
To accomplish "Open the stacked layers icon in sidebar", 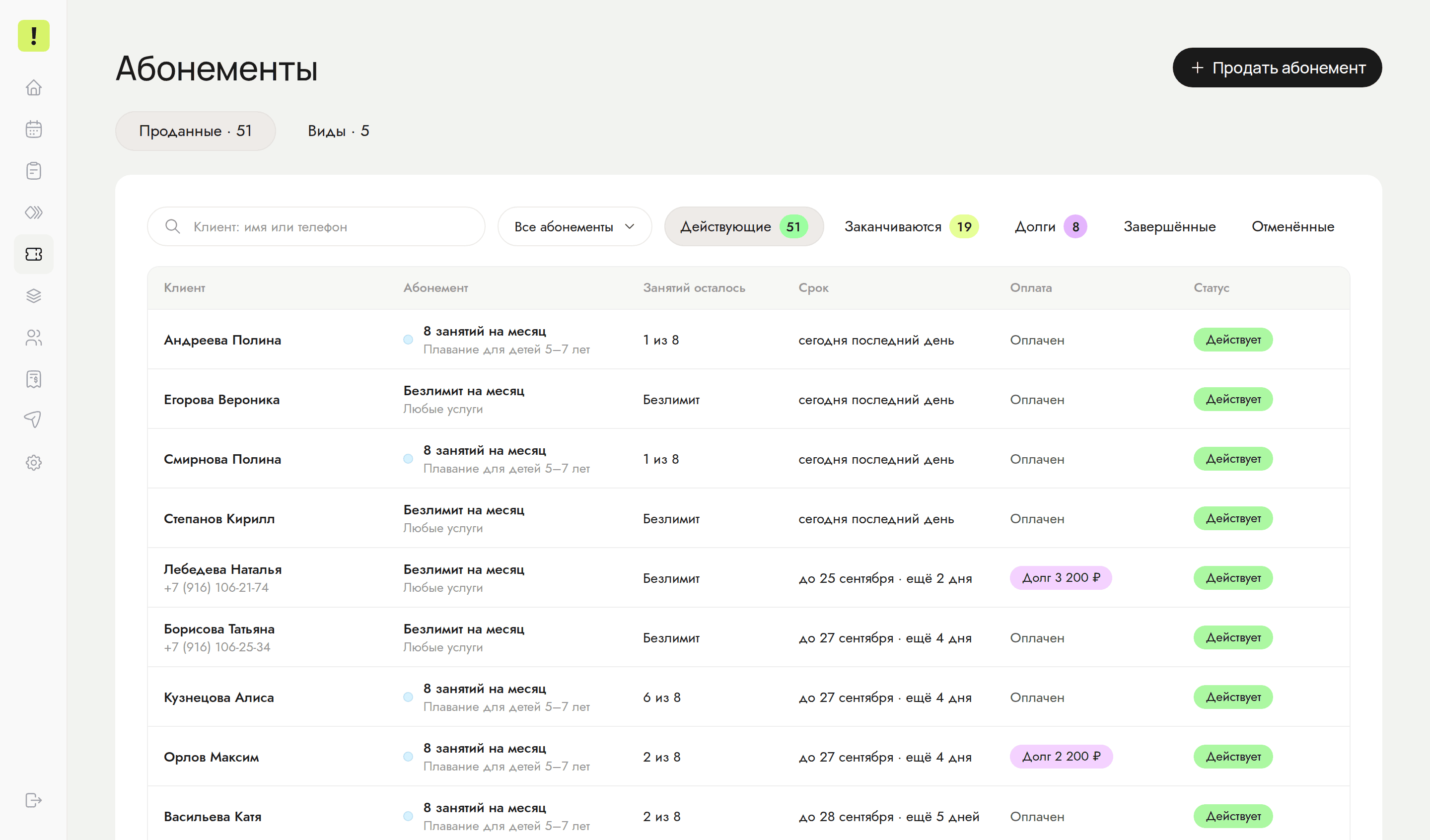I will 33,296.
